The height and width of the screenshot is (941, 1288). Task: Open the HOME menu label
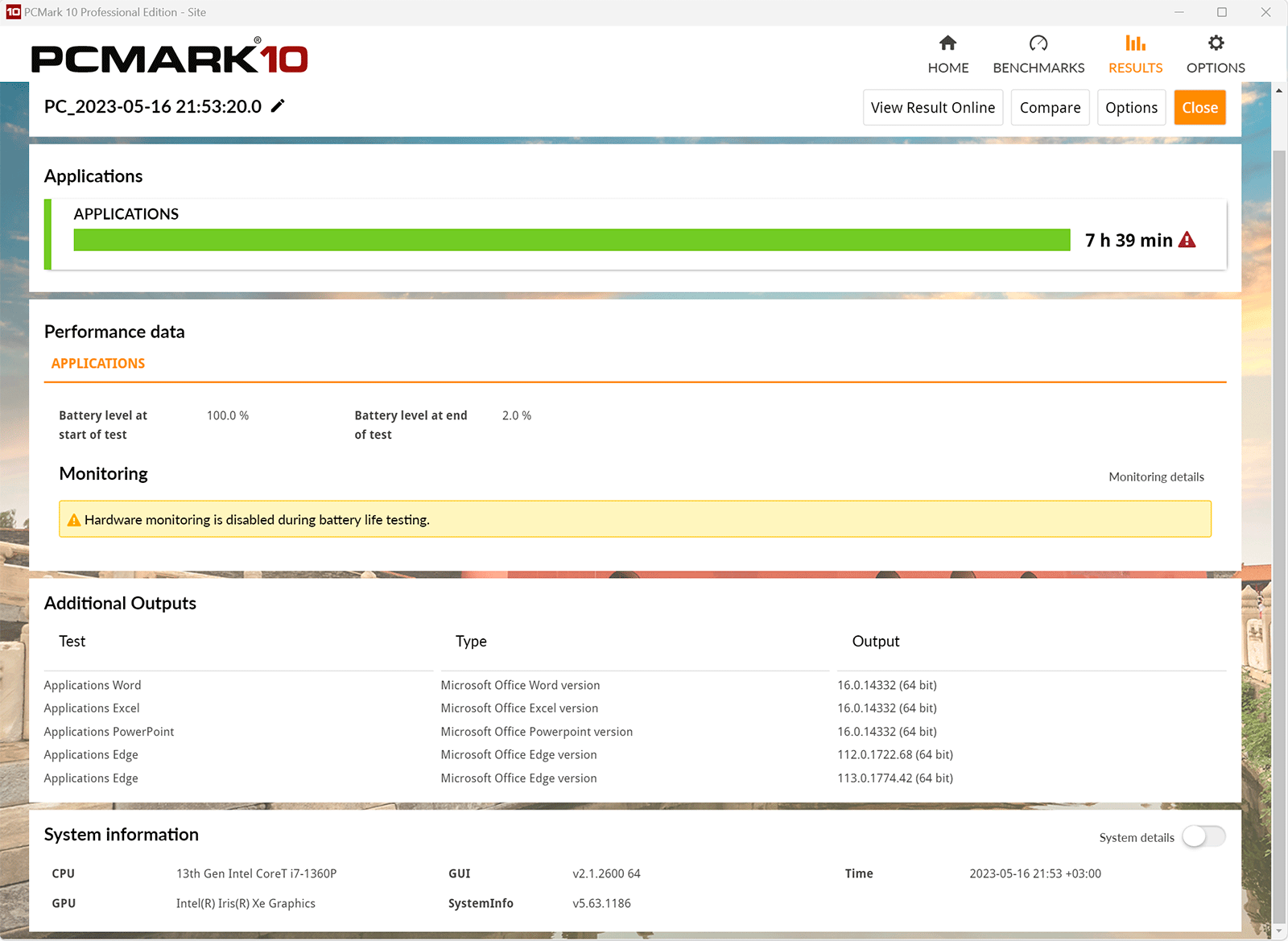point(948,68)
